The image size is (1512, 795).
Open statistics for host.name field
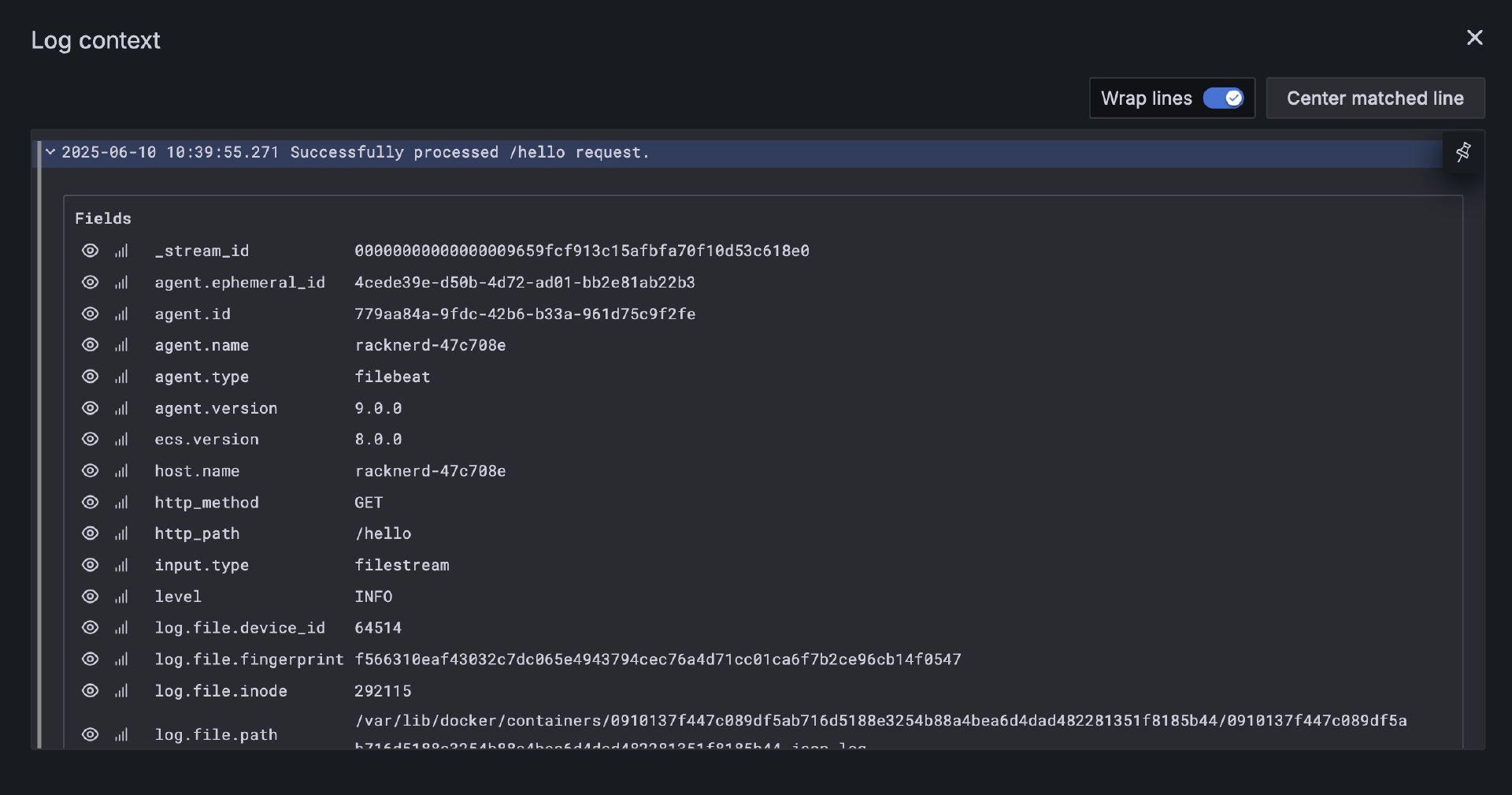(x=121, y=471)
